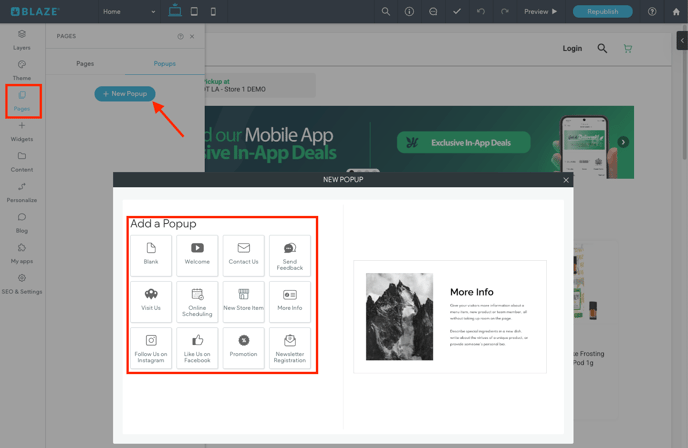Click the Republish button
The height and width of the screenshot is (448, 688).
tap(602, 12)
